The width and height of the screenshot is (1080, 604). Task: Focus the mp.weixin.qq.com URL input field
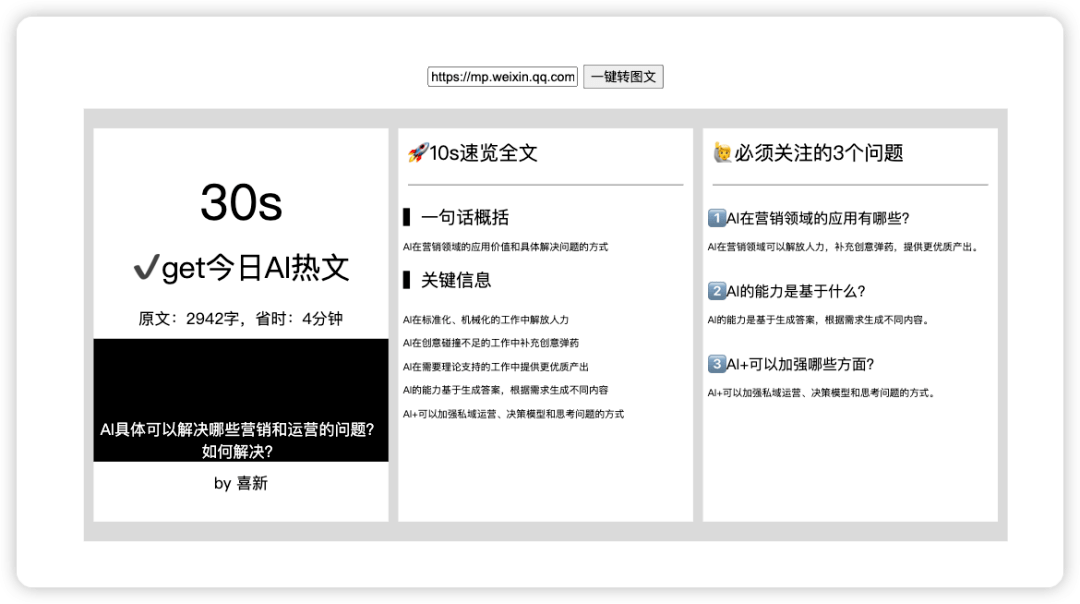click(503, 77)
